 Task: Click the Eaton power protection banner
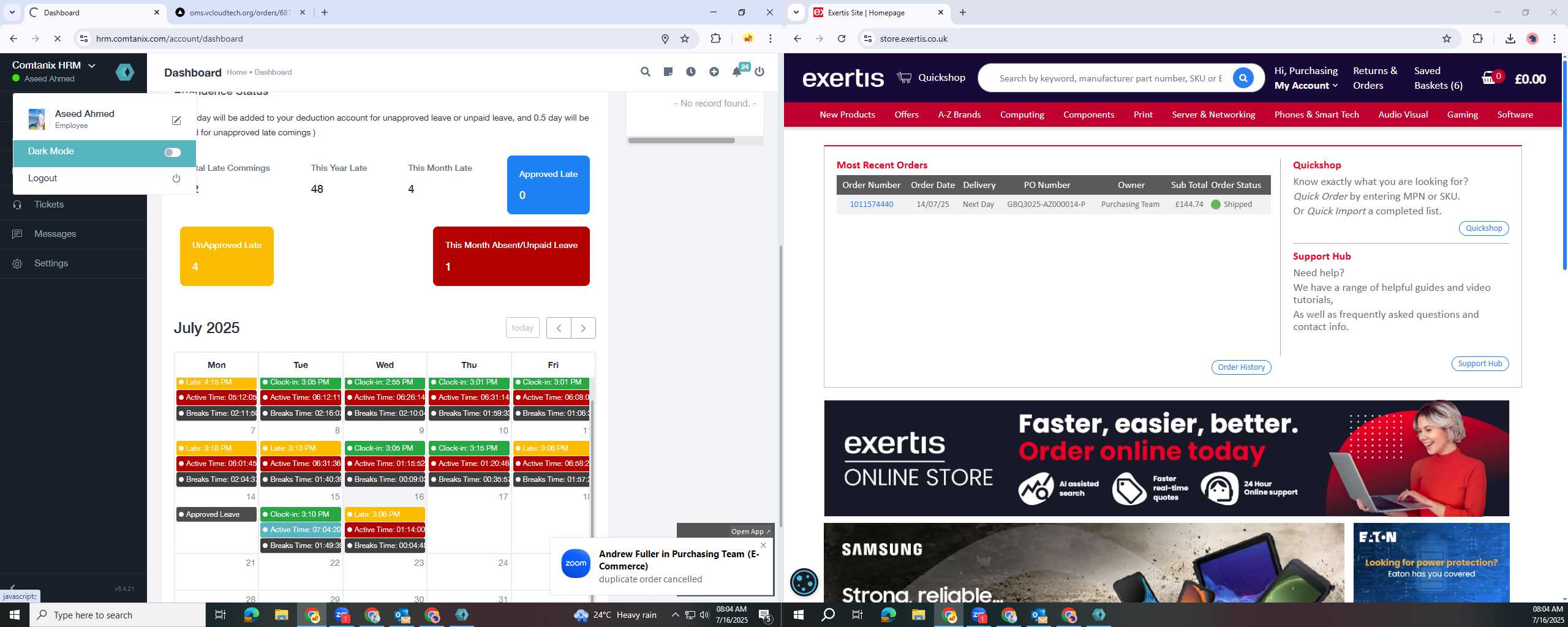pos(1431,562)
